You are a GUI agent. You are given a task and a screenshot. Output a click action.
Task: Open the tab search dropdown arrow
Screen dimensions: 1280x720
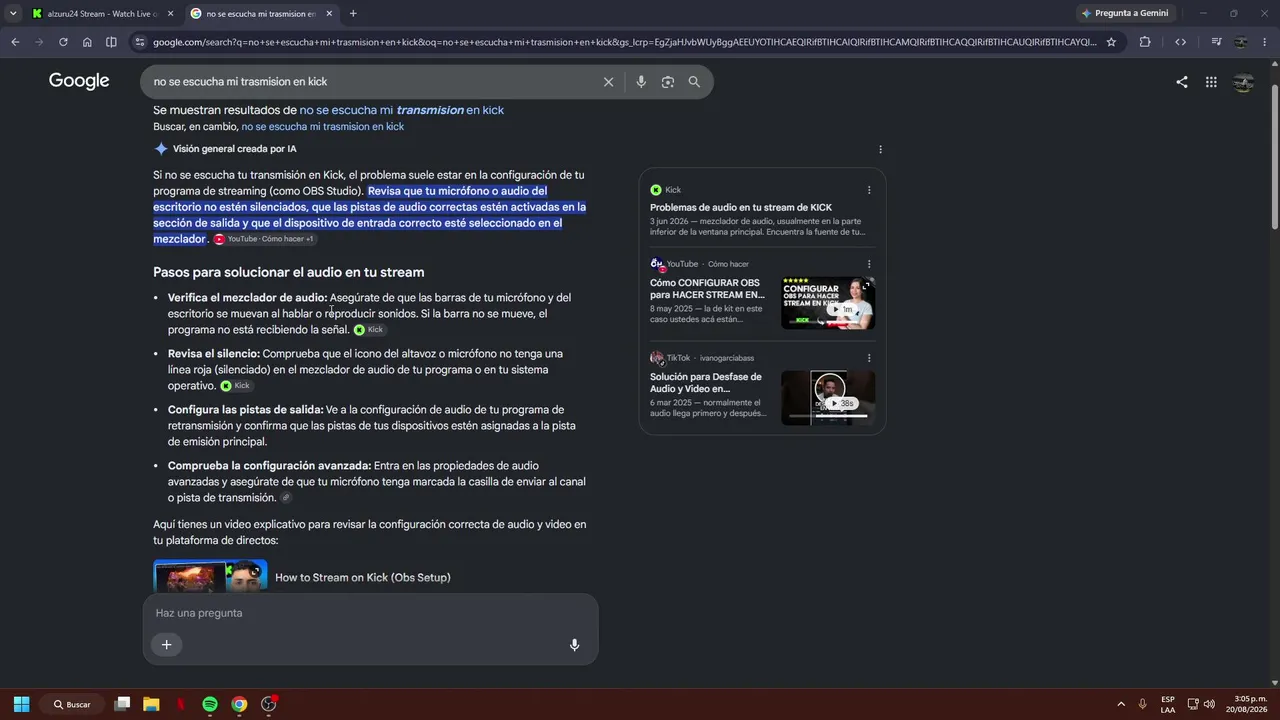[x=13, y=13]
